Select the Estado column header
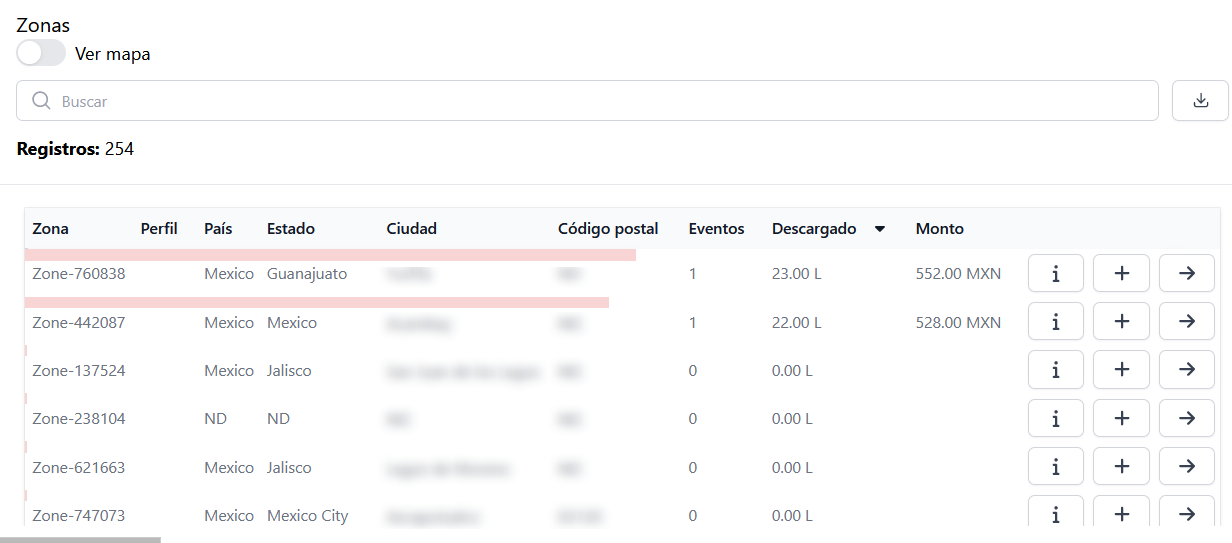 (x=290, y=229)
